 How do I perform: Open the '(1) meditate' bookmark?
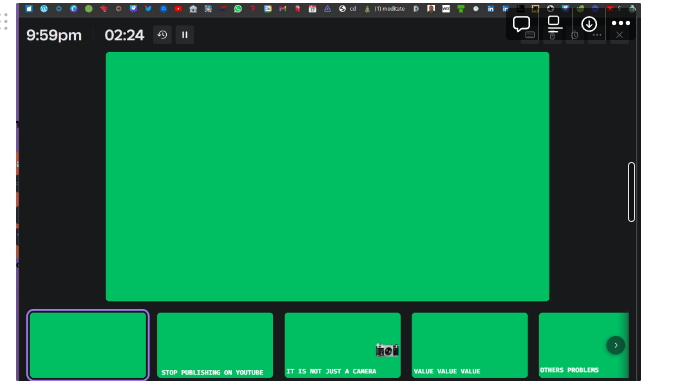[384, 9]
